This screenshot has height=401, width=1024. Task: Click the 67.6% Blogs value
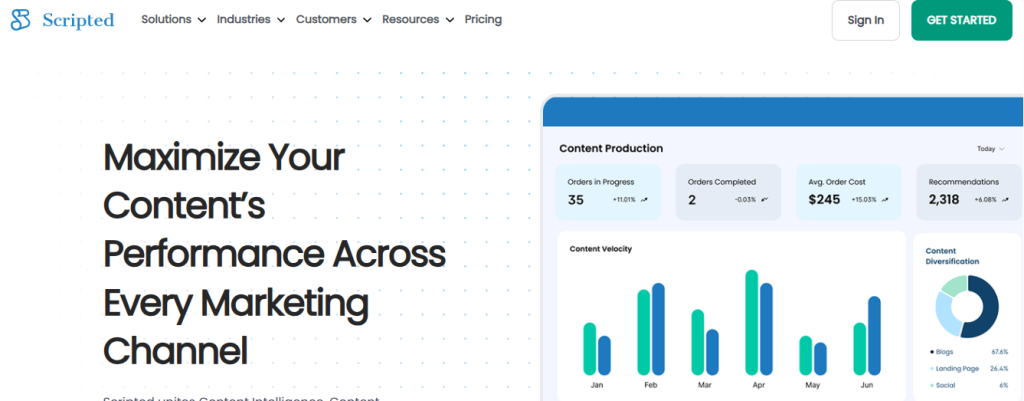tap(999, 352)
